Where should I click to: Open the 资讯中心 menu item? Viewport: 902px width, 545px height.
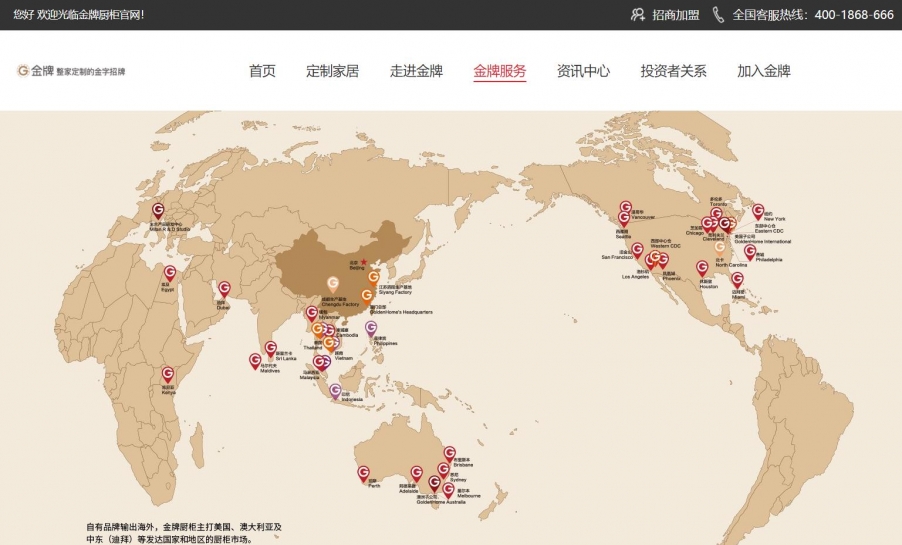(x=583, y=71)
